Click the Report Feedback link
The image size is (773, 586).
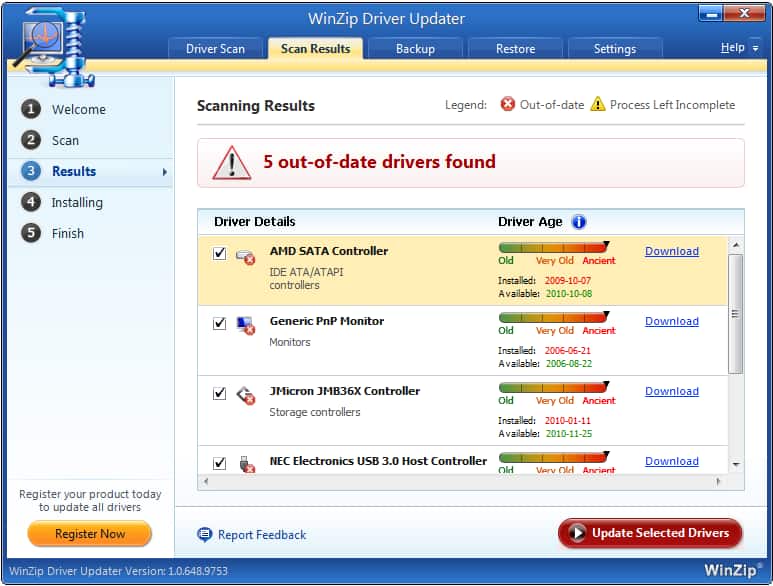pyautogui.click(x=262, y=535)
